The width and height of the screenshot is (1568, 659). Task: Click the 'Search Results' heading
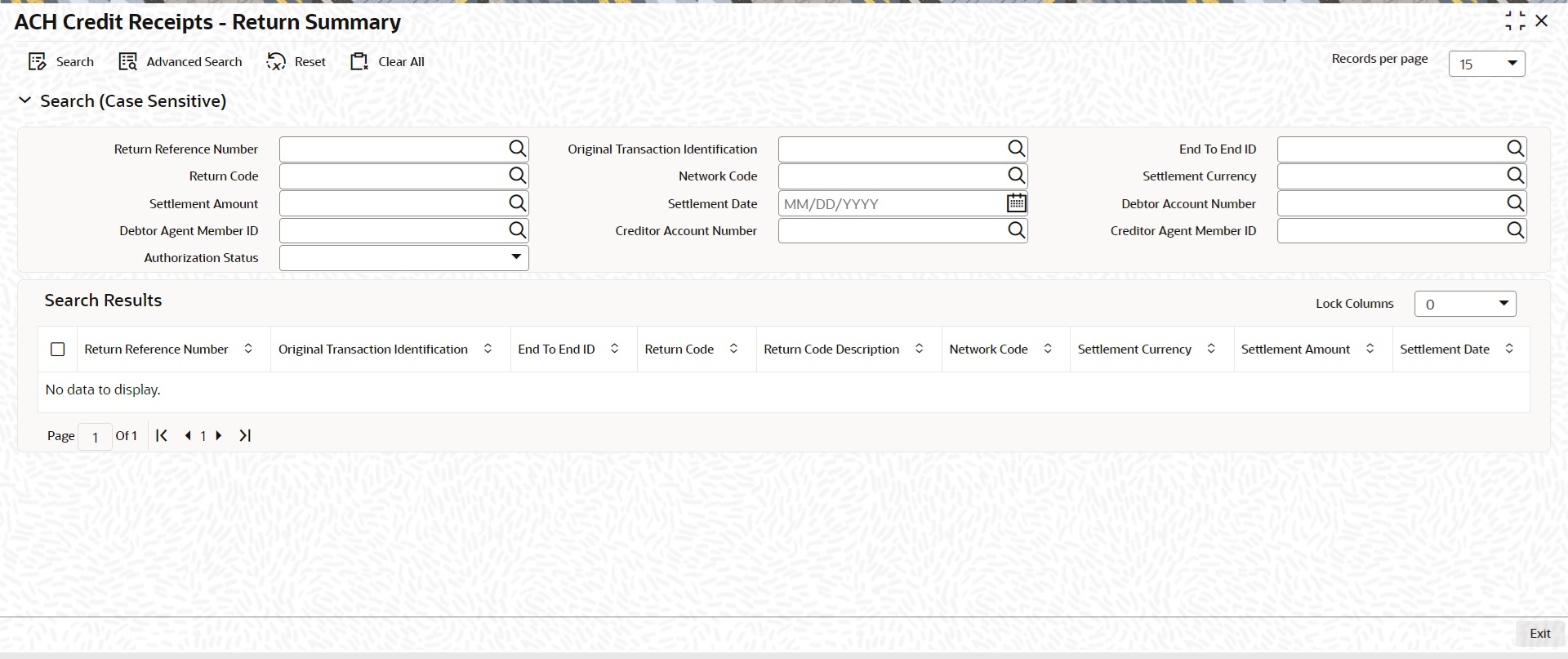(x=103, y=301)
